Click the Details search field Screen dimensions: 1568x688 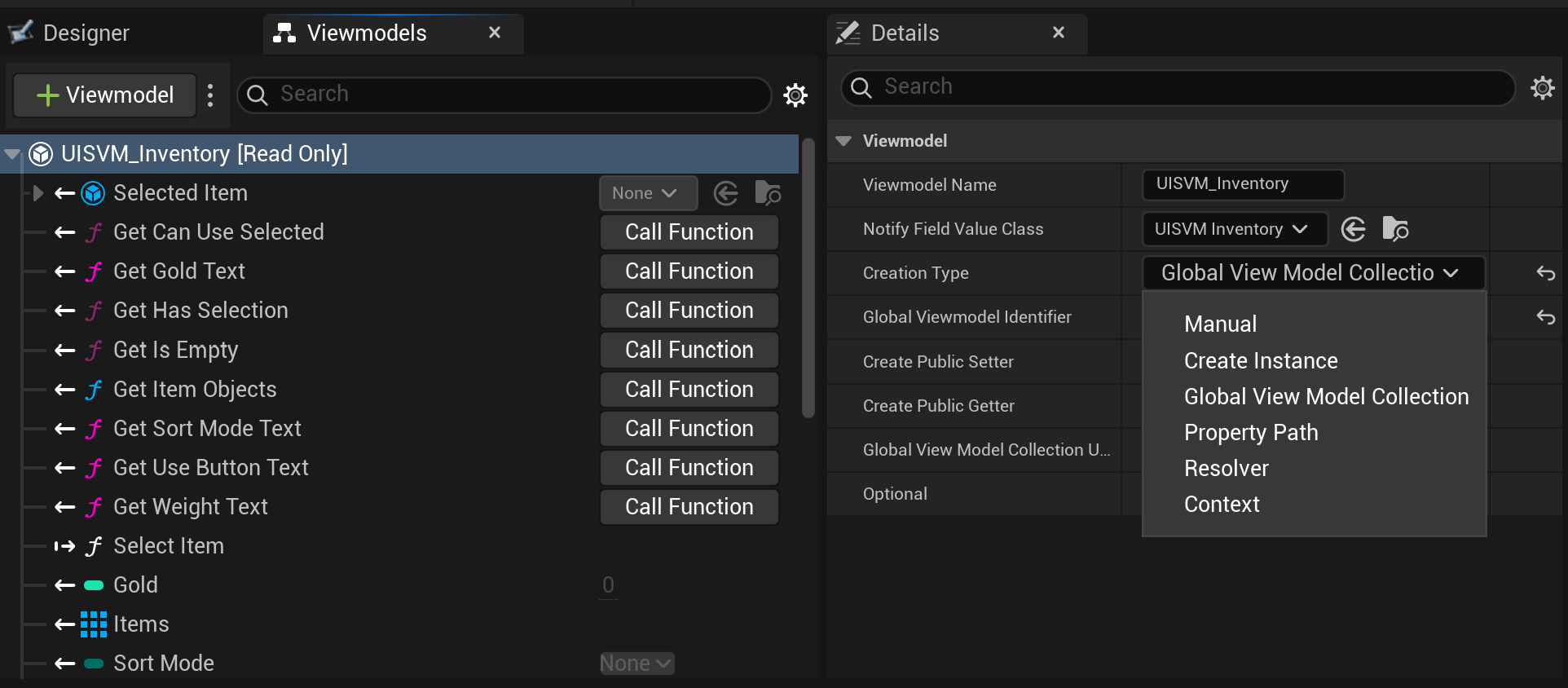click(1178, 87)
